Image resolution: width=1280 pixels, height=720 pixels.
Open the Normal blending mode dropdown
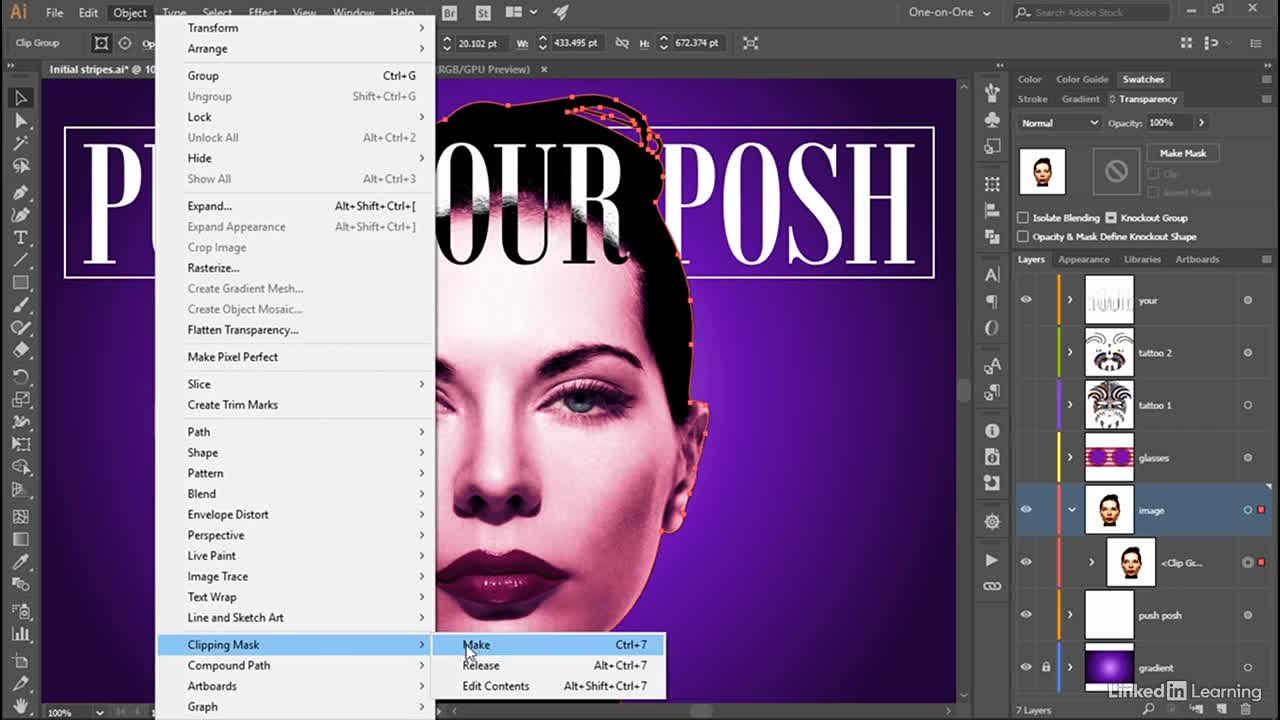1059,123
